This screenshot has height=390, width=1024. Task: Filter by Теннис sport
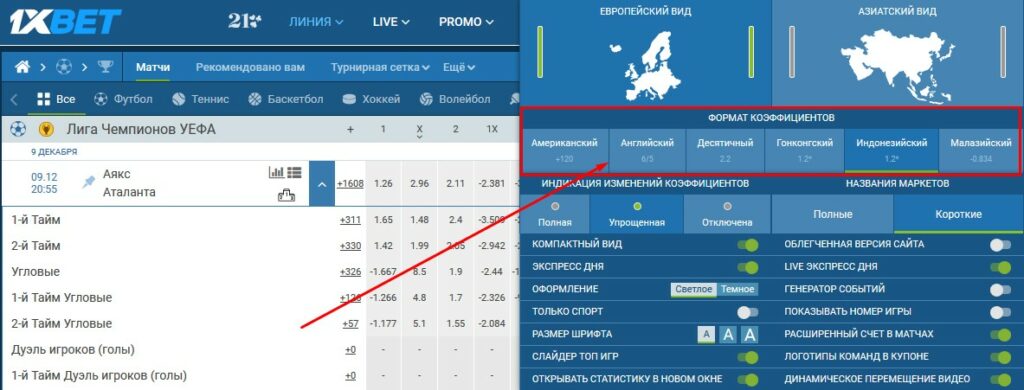coord(200,99)
